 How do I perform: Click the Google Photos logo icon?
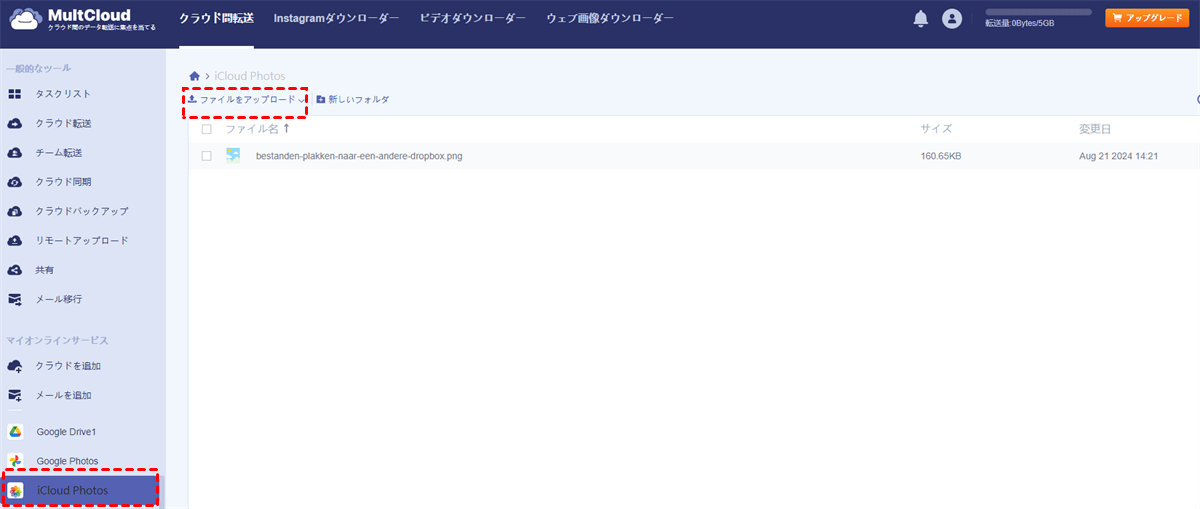(15, 461)
